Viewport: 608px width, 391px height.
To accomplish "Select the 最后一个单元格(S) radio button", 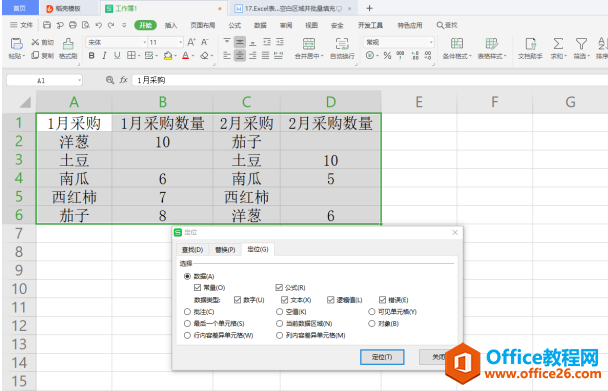I will tap(187, 324).
